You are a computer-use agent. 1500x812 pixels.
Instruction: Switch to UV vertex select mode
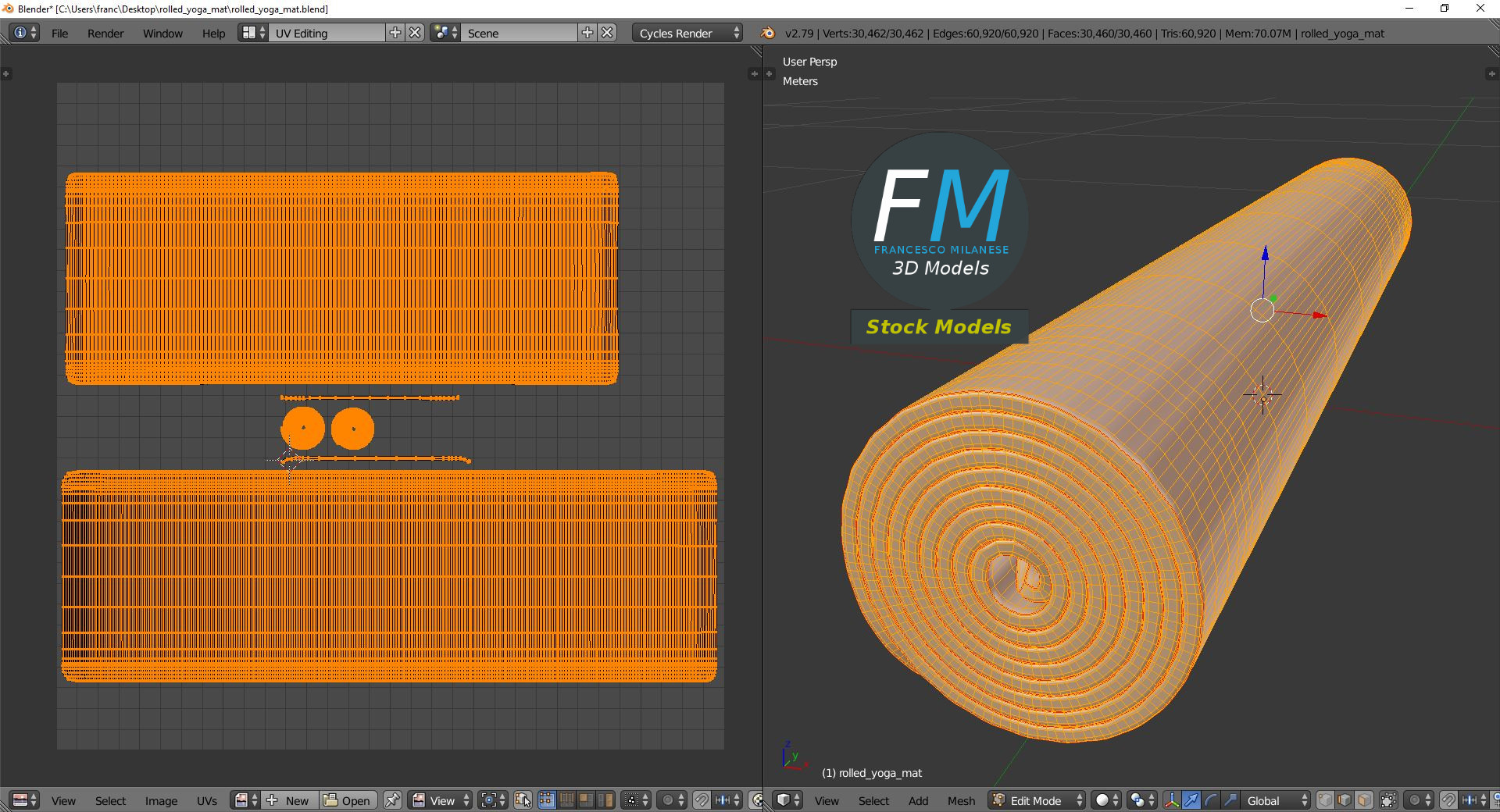click(546, 800)
